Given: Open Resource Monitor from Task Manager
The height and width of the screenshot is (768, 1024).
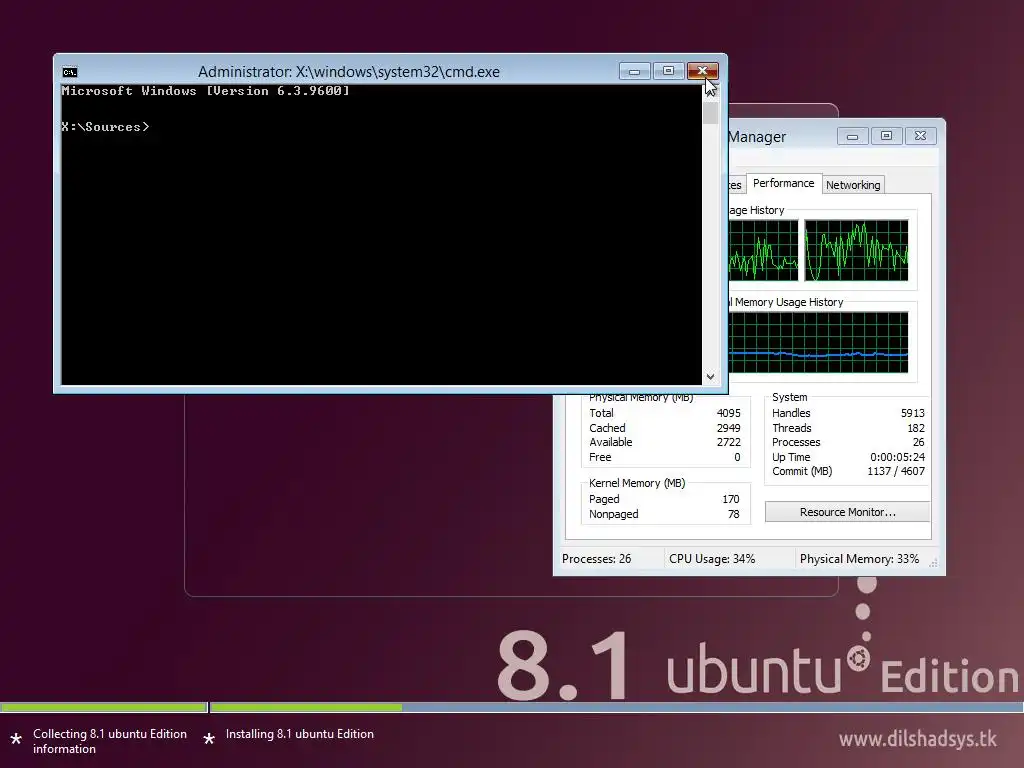Looking at the screenshot, I should click(847, 512).
